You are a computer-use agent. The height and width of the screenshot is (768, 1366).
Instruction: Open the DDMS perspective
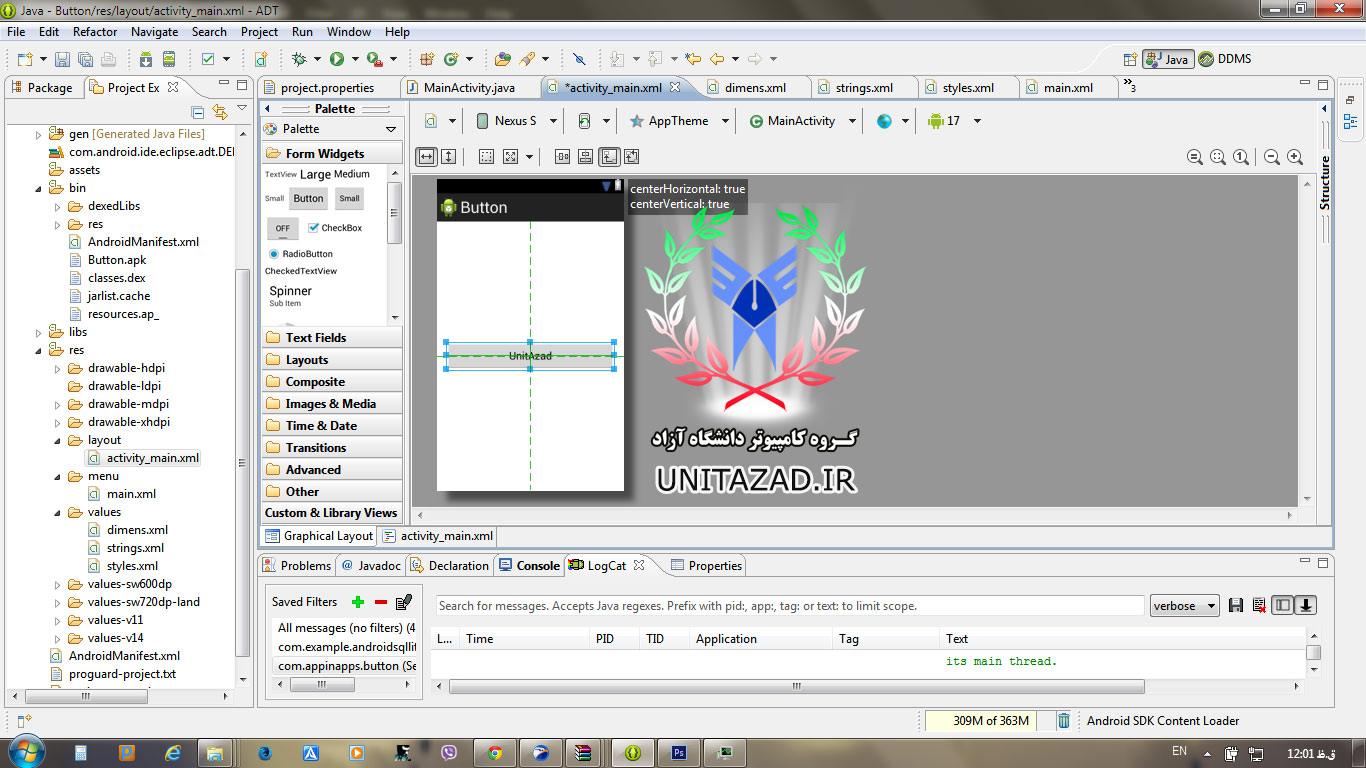pyautogui.click(x=1225, y=59)
